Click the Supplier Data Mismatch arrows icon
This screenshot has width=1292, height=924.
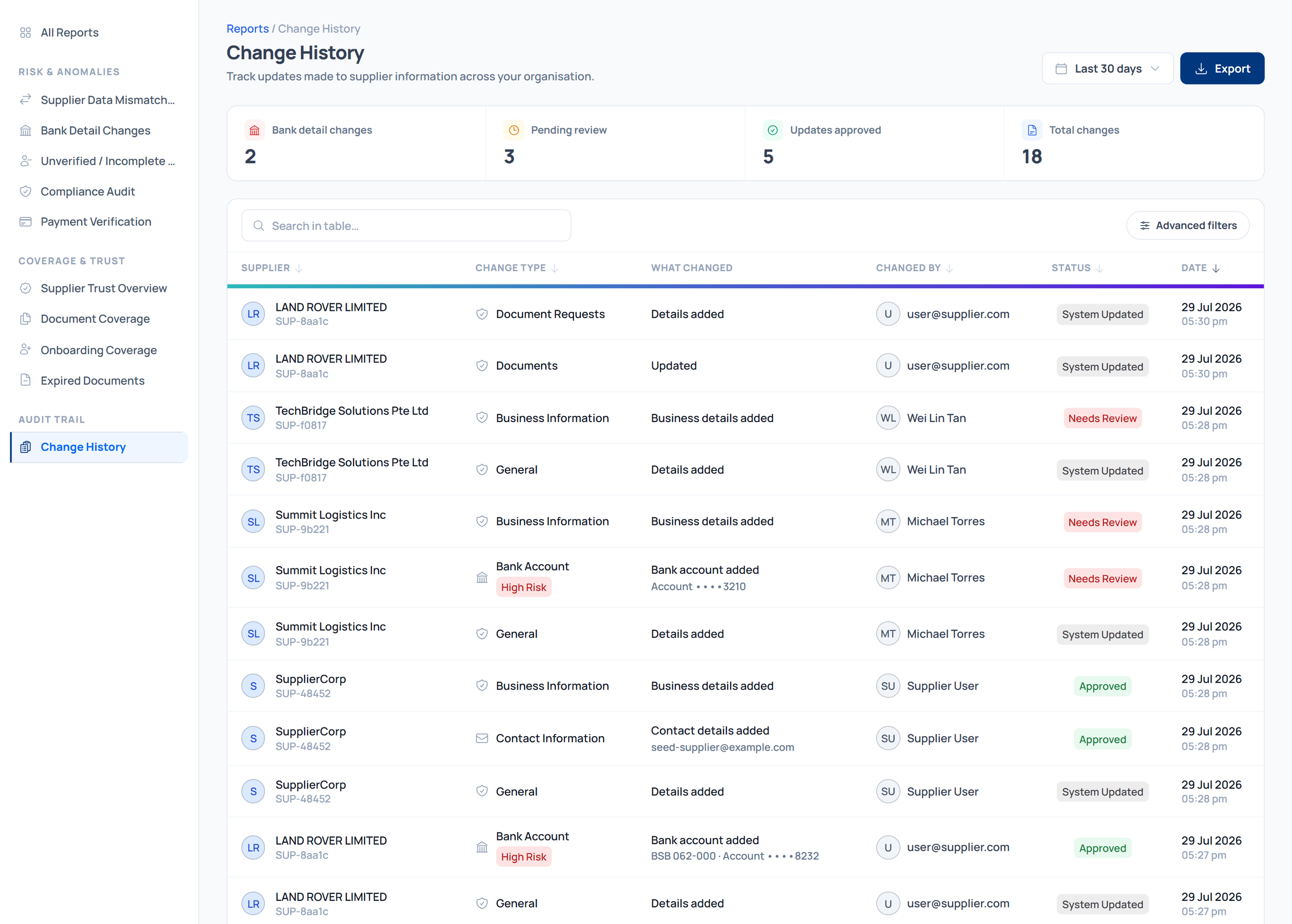coord(25,100)
